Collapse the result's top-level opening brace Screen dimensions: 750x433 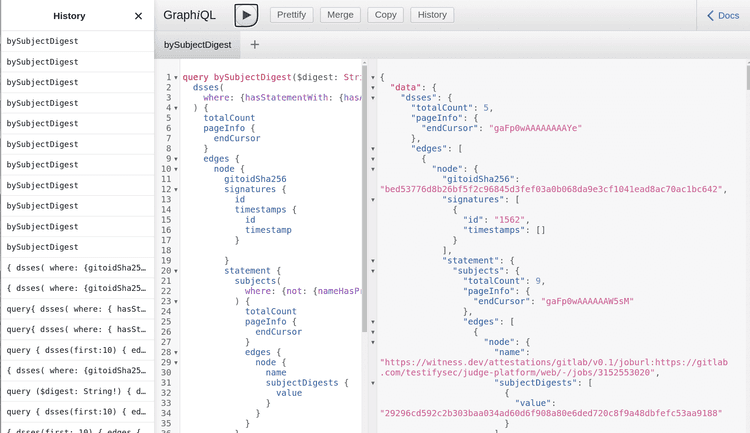click(373, 78)
